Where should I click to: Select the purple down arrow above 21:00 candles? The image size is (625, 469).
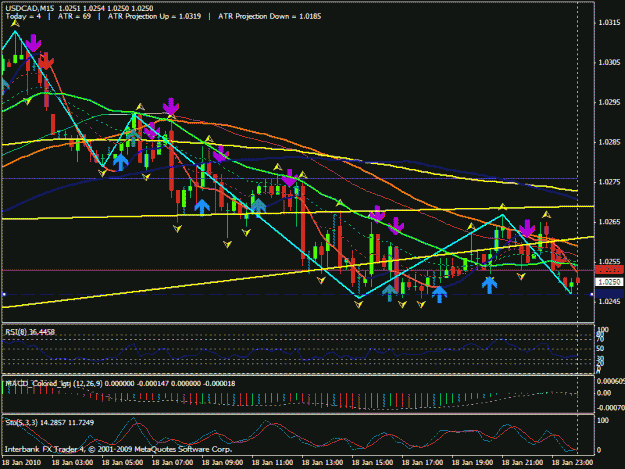527,228
